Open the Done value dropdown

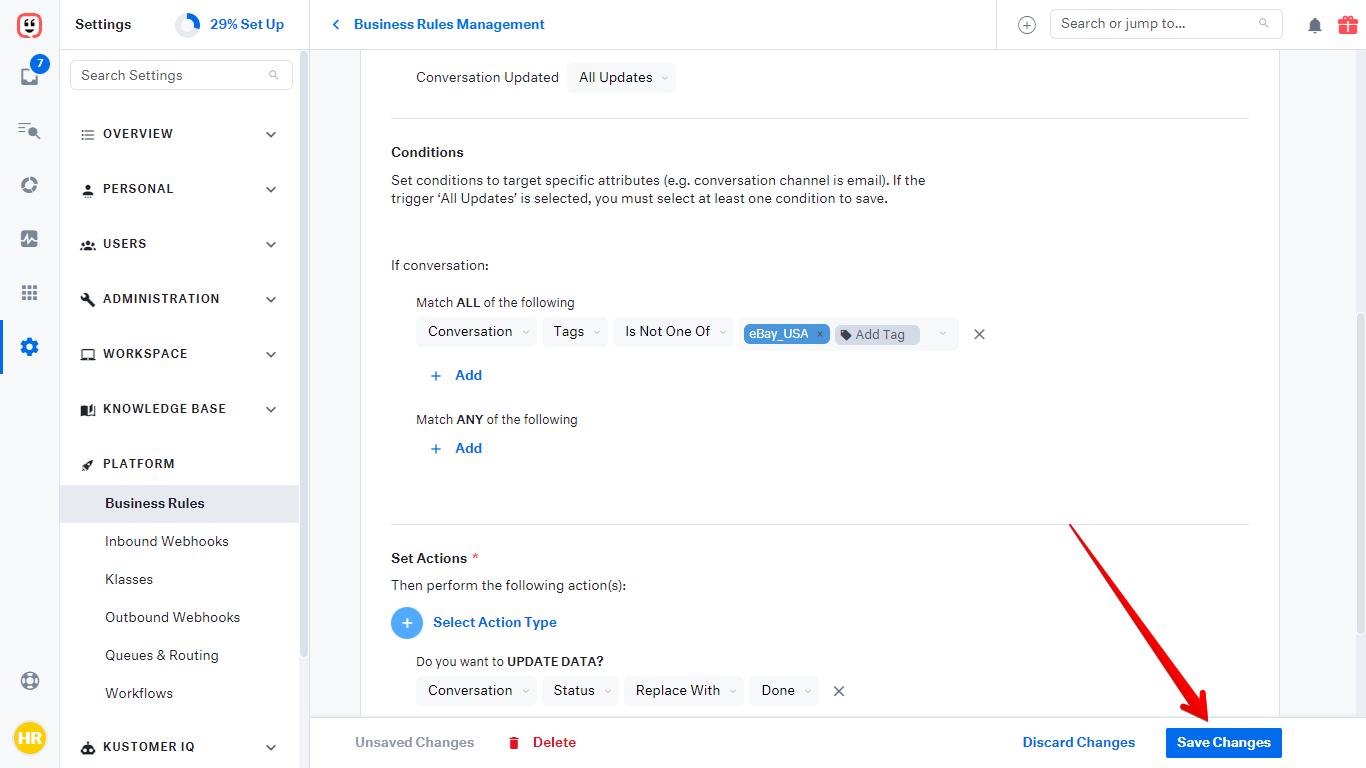[784, 691]
